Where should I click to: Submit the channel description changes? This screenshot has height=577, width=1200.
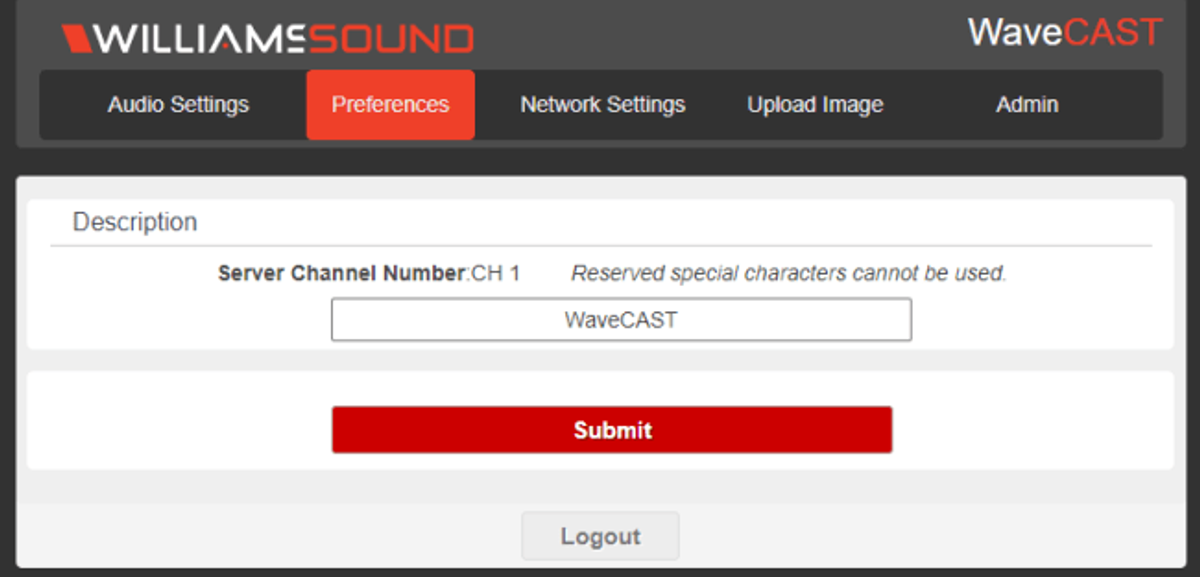tap(612, 429)
